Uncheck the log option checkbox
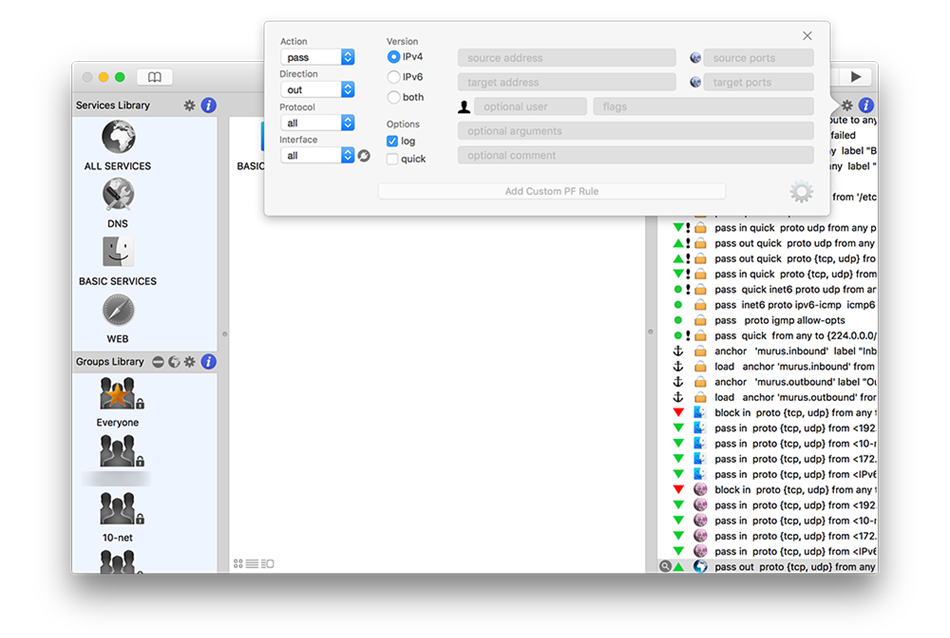This screenshot has height=638, width=950. pyautogui.click(x=393, y=141)
